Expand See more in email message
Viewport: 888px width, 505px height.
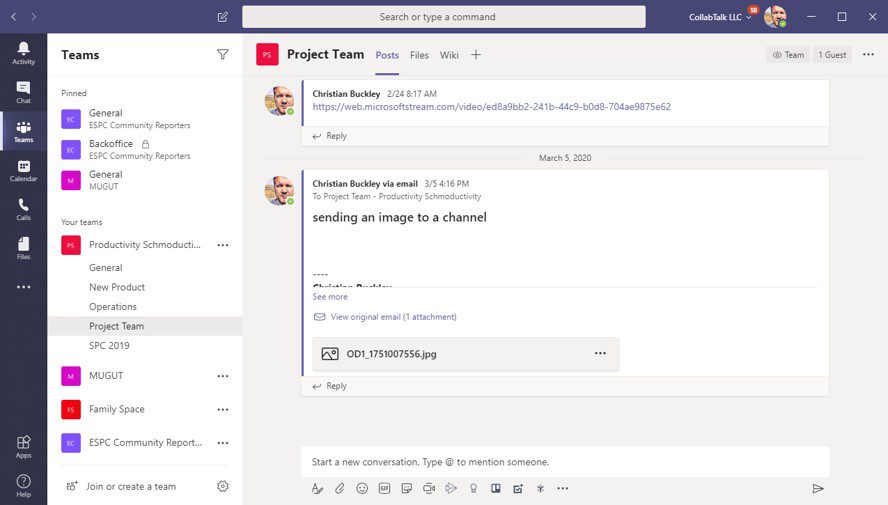point(330,296)
